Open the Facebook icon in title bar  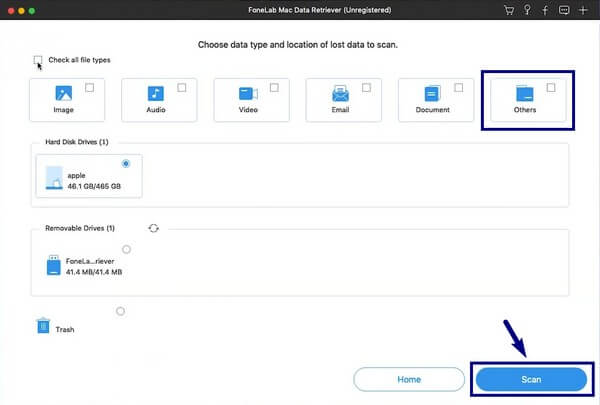tap(545, 10)
